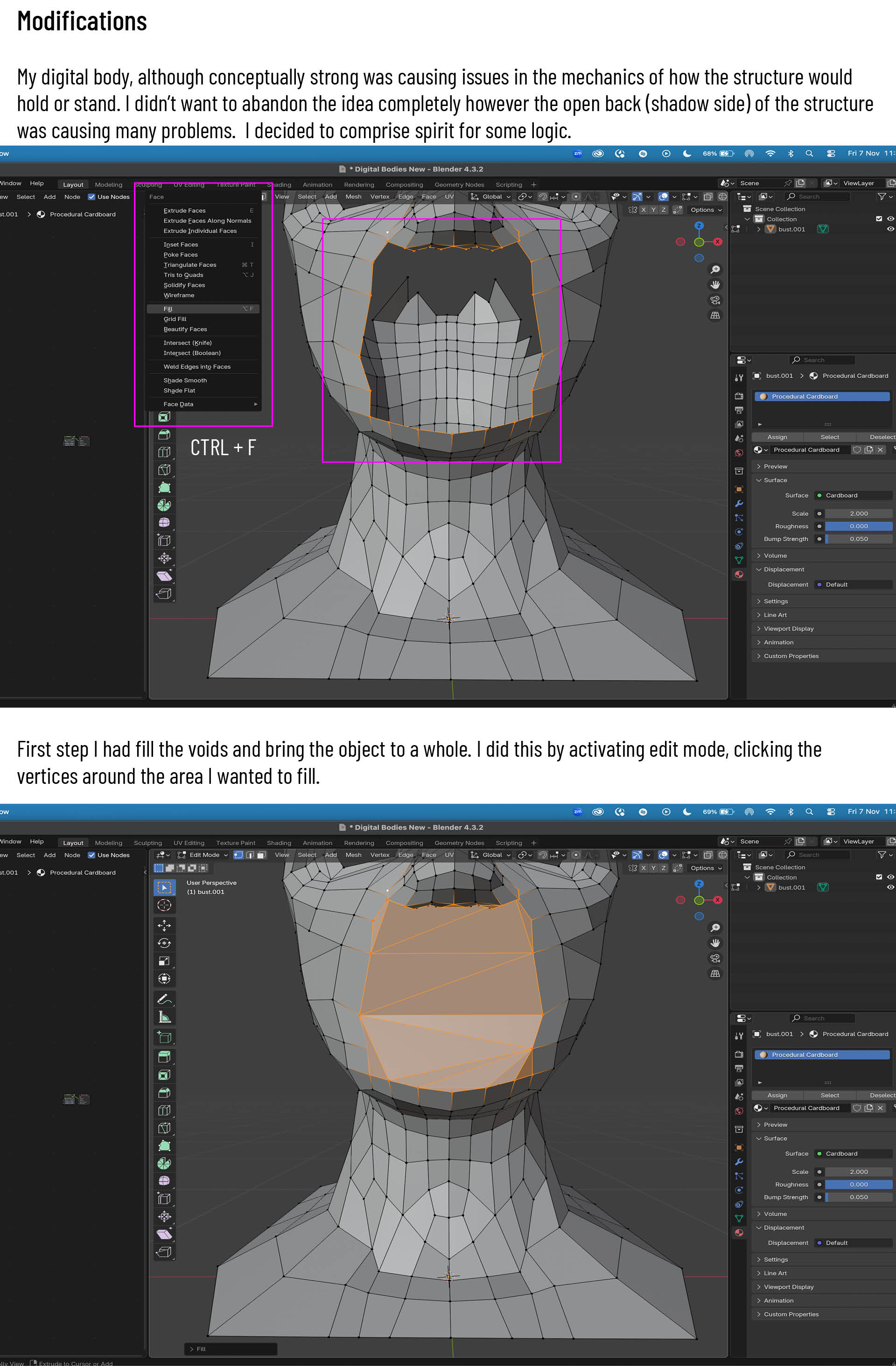The image size is (896, 1366).
Task: Activate the 3D Cursor tool
Action: pos(165,905)
